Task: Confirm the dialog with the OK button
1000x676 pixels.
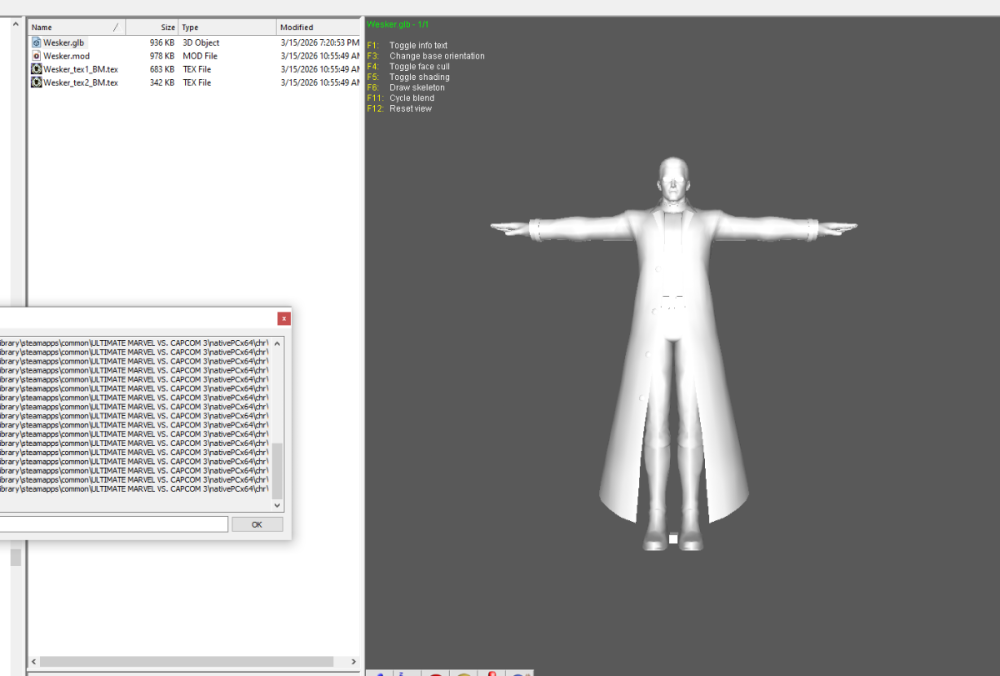Action: (257, 524)
